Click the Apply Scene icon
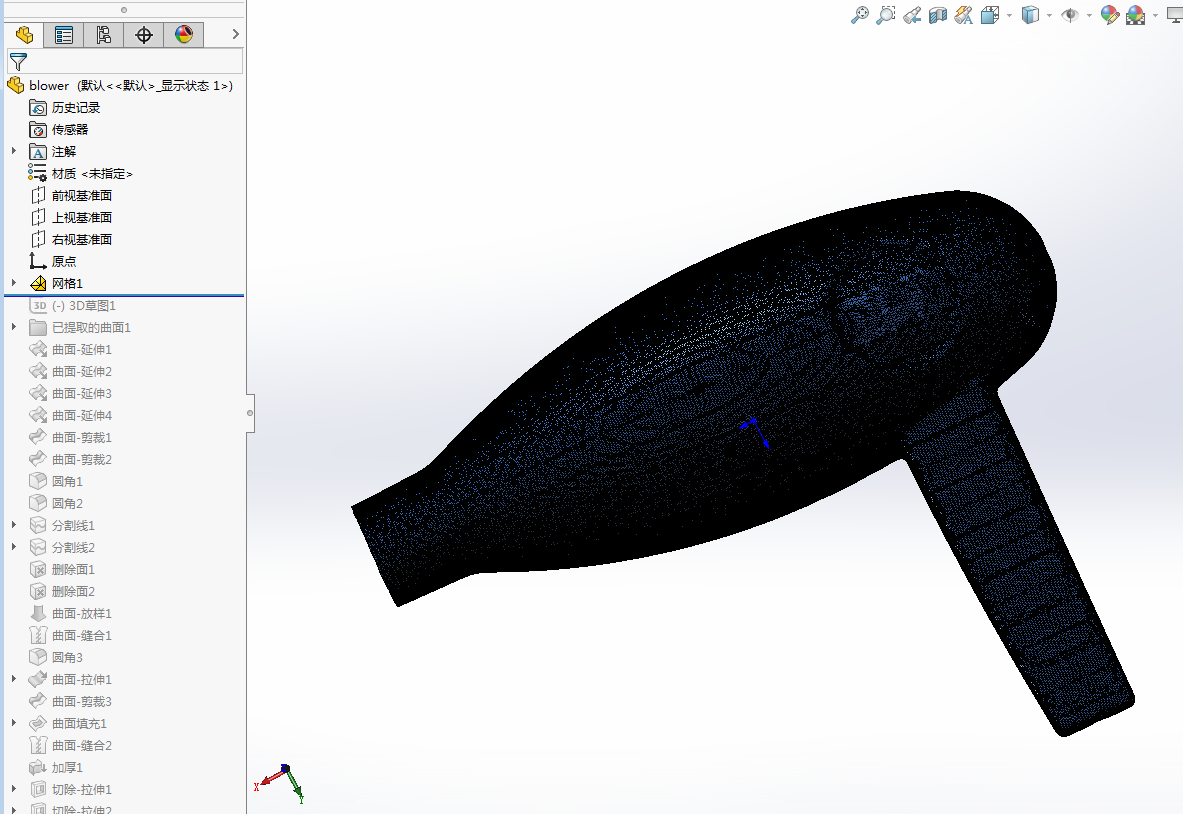The height and width of the screenshot is (814, 1183). [1135, 14]
